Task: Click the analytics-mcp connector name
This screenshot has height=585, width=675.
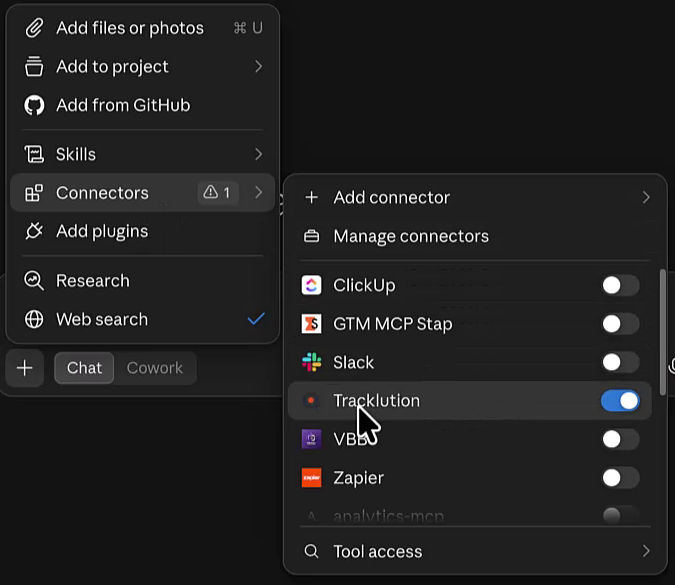Action: [x=388, y=516]
